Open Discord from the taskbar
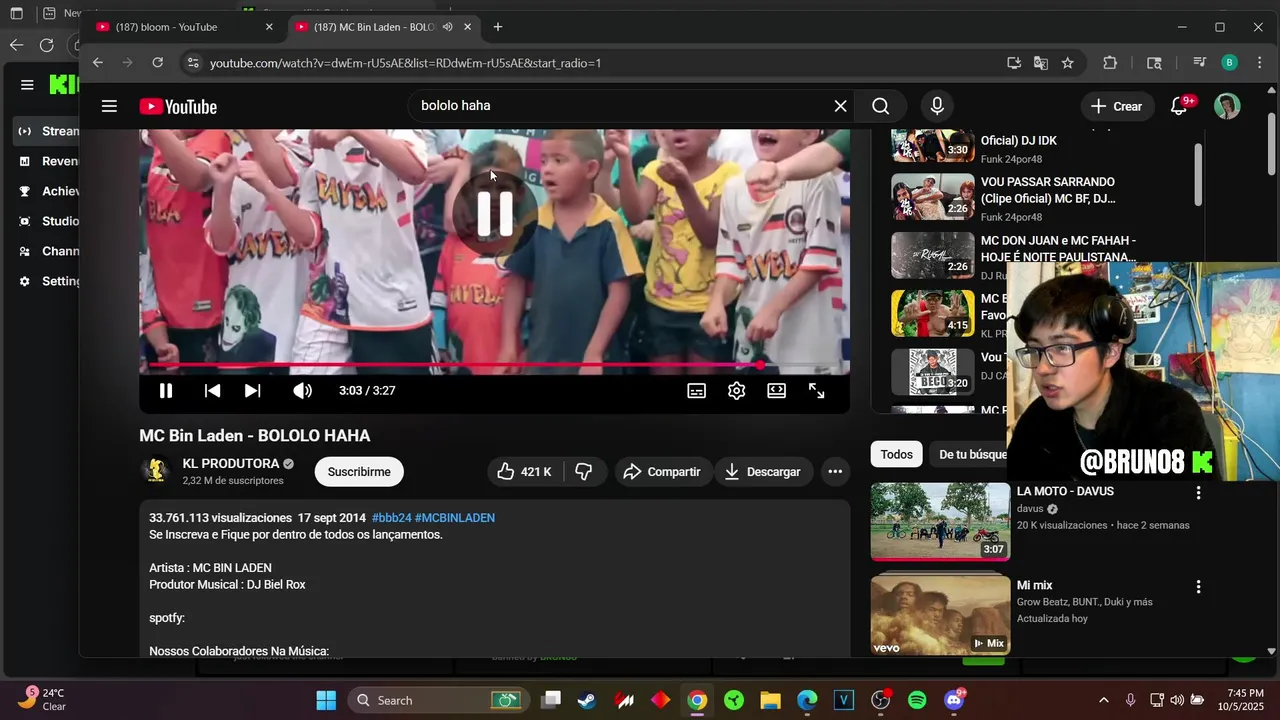This screenshot has height=720, width=1280. [x=955, y=700]
